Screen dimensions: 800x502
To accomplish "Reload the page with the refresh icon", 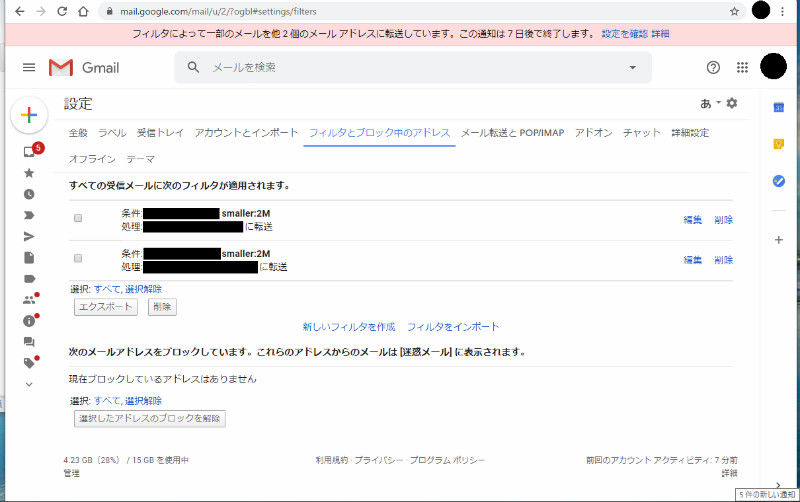I will pos(62,11).
